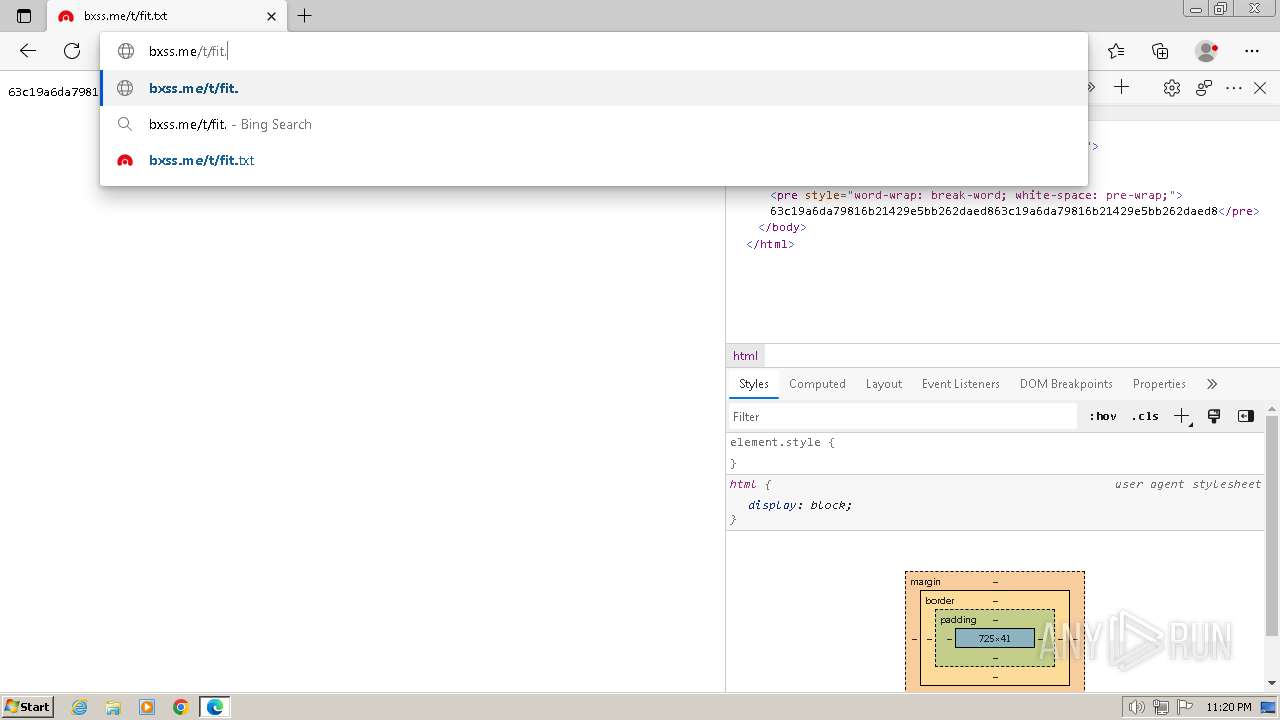Open the Event Listeners tab
Screen dimensions: 1280x720
tap(961, 384)
